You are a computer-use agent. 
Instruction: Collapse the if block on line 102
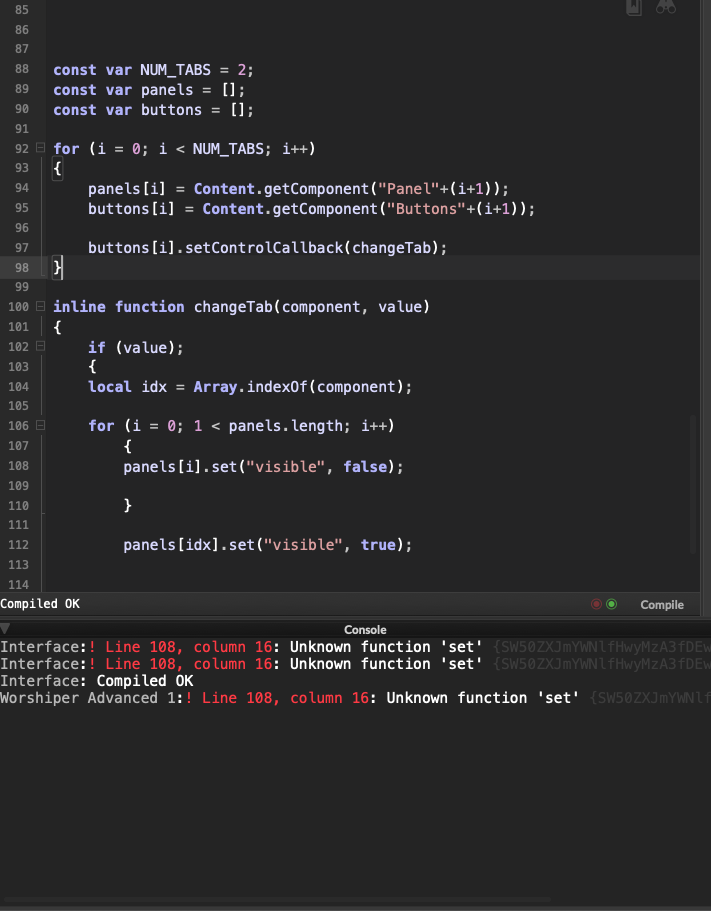tap(40, 346)
